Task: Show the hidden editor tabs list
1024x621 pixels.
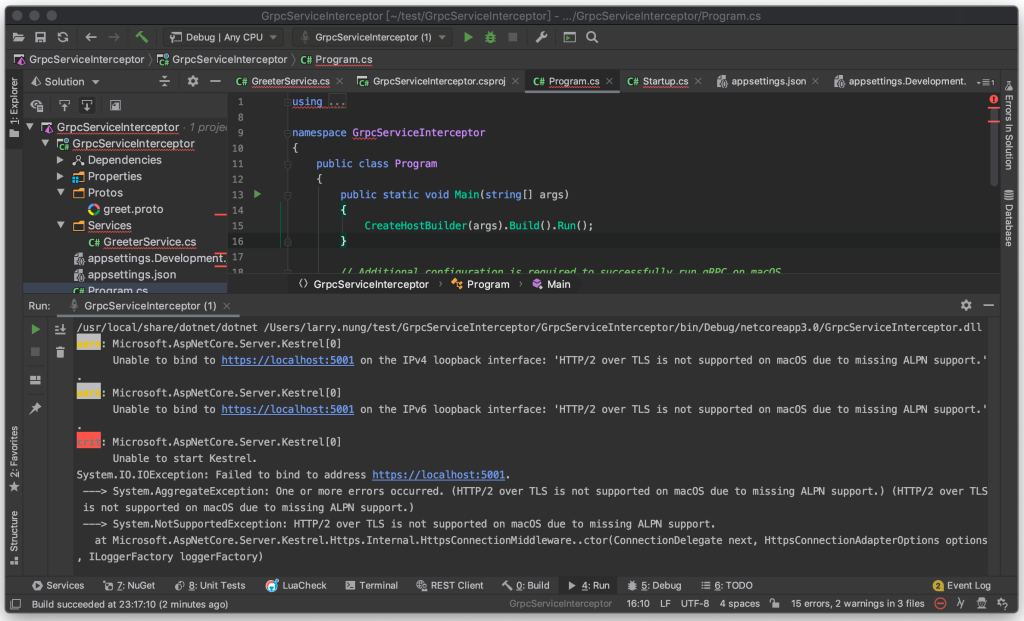Action: (985, 82)
